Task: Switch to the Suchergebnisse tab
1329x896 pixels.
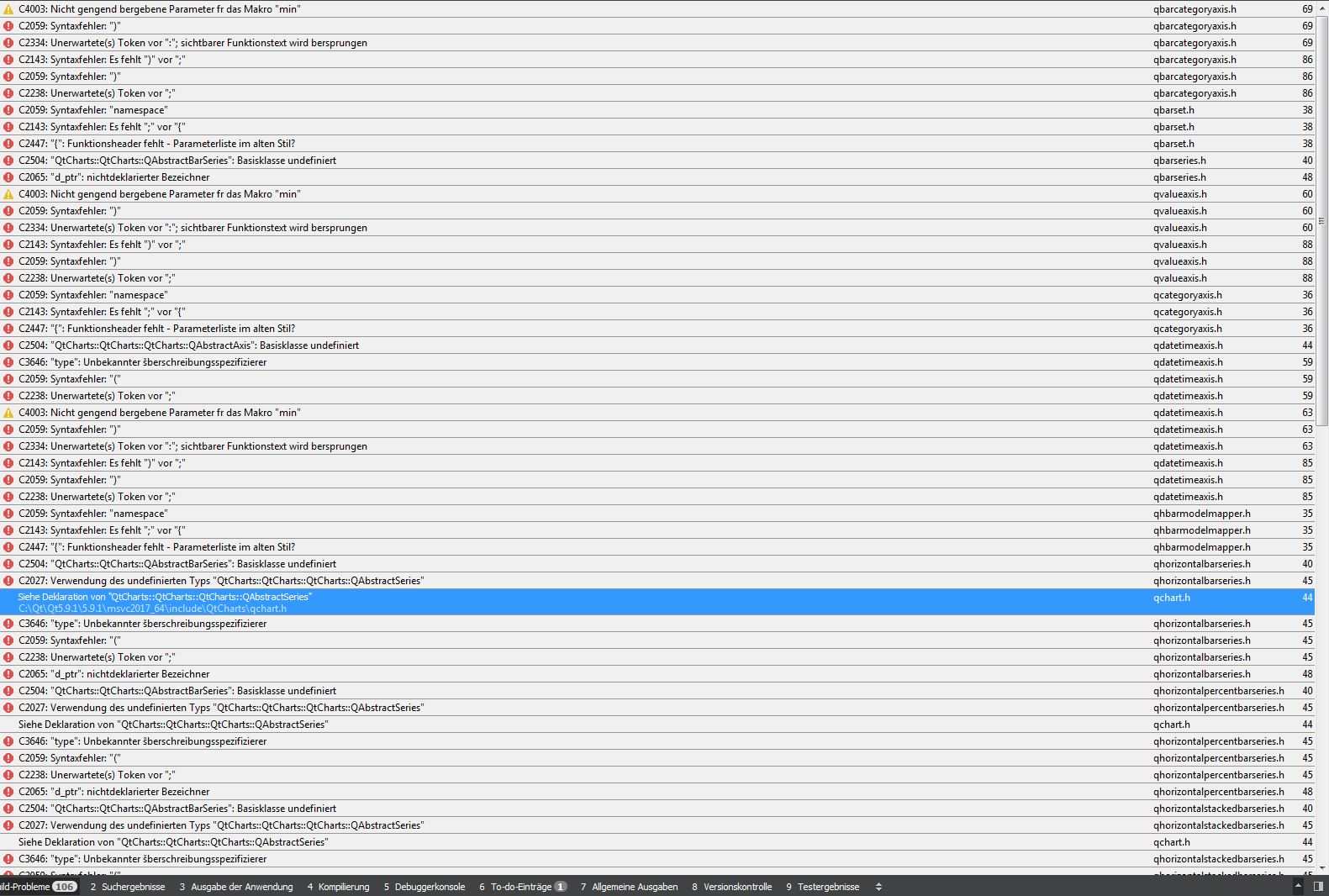Action: point(127,887)
